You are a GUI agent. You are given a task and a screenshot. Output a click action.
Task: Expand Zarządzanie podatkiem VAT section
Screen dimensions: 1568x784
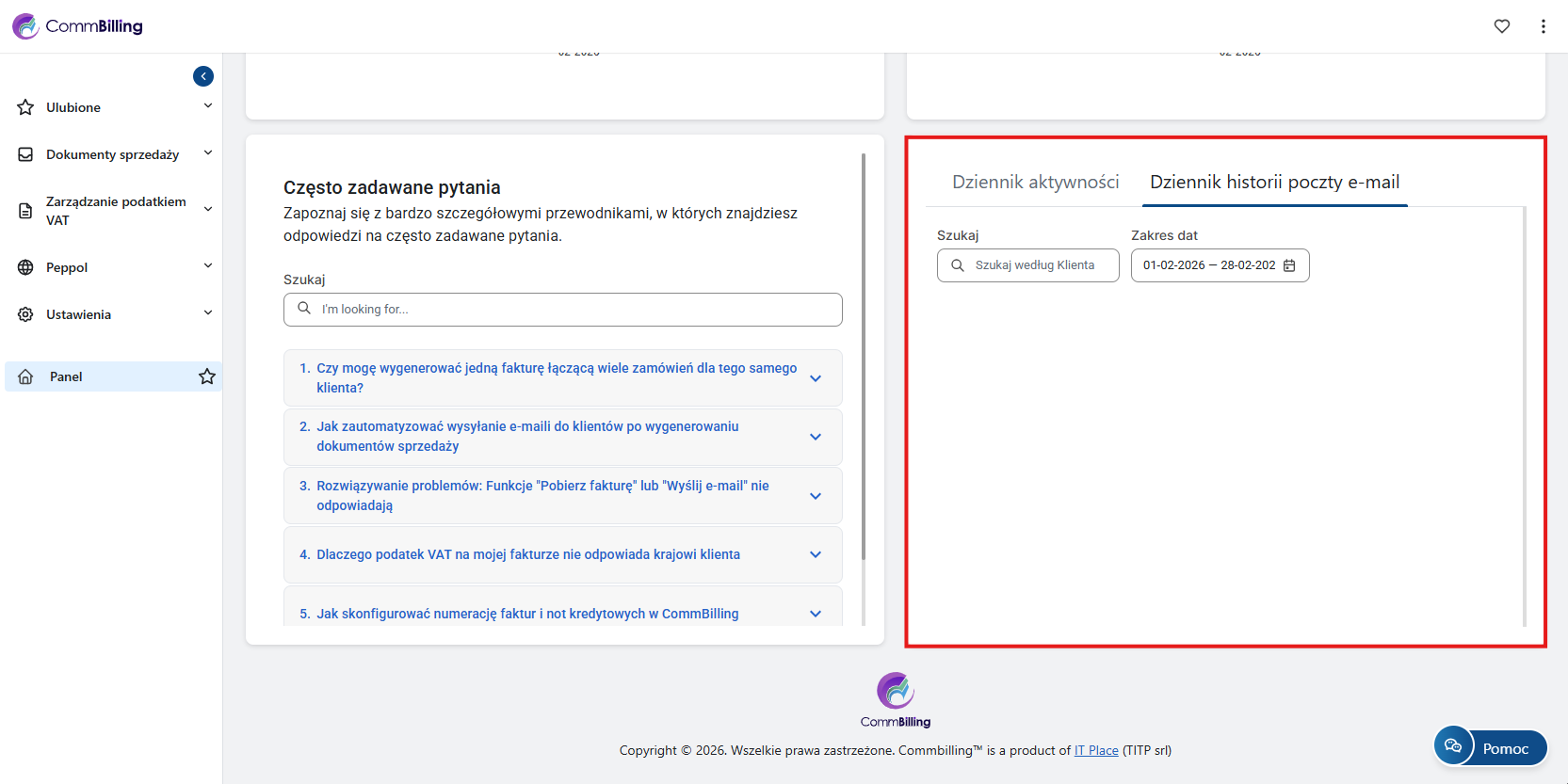pos(208,210)
